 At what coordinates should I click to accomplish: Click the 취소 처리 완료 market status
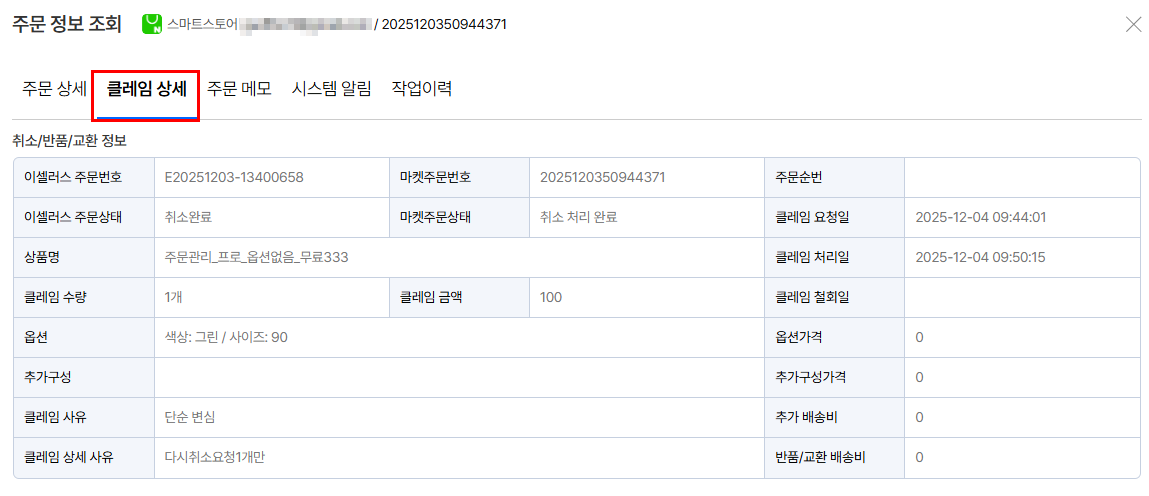(578, 217)
